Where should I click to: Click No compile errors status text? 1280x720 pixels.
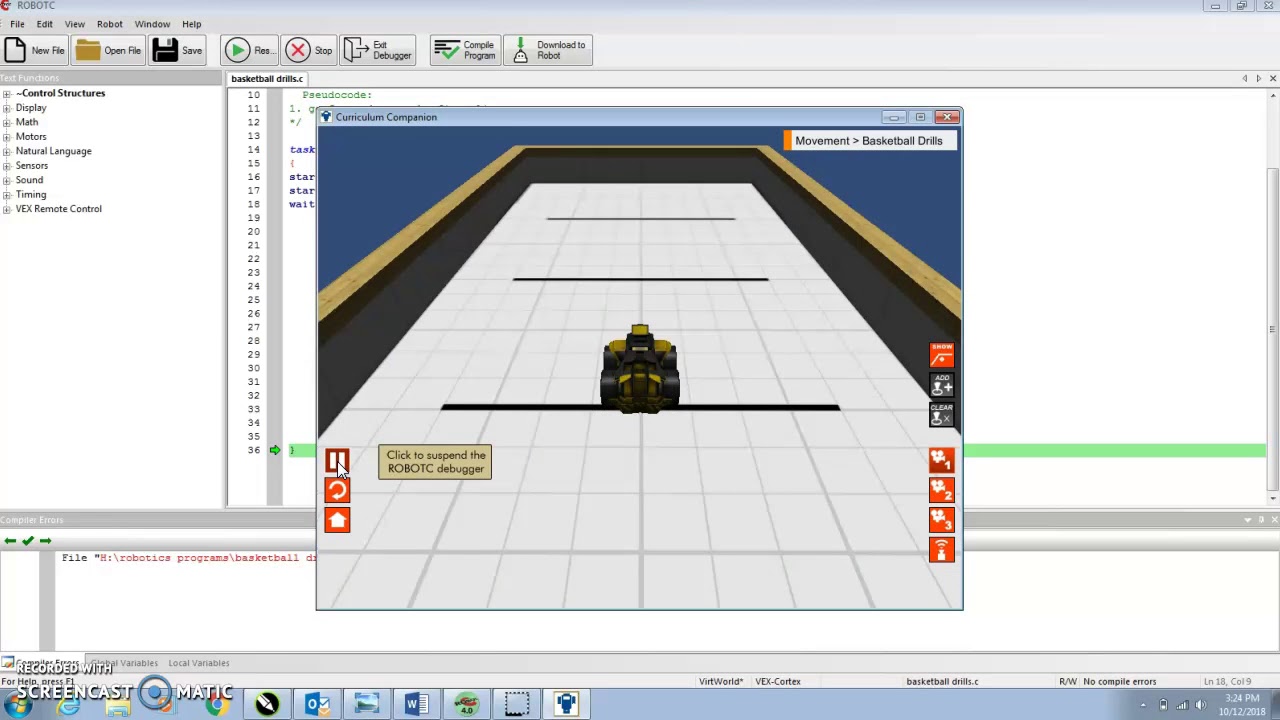coord(1119,682)
